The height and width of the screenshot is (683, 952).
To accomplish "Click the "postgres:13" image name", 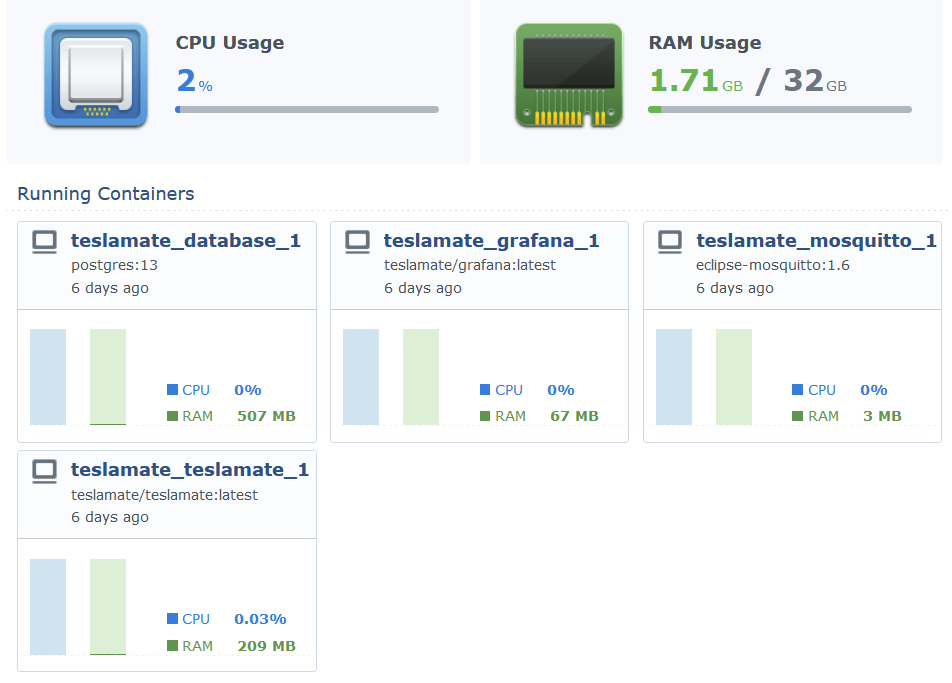I will pos(114,265).
